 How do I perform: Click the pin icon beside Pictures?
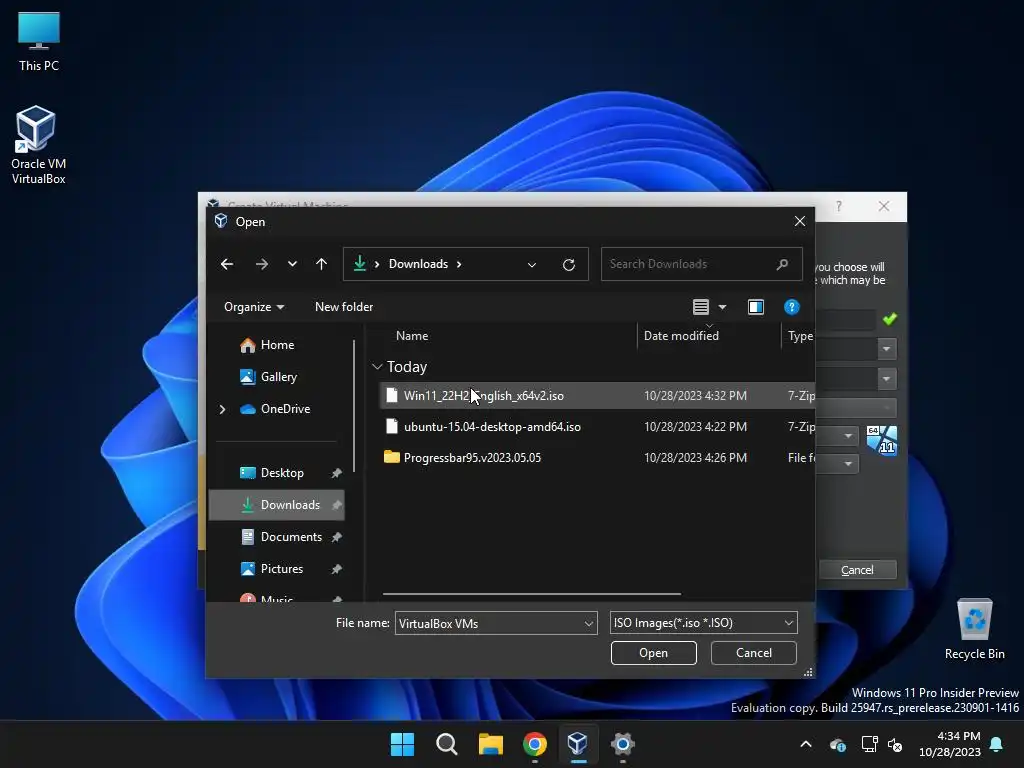point(336,569)
